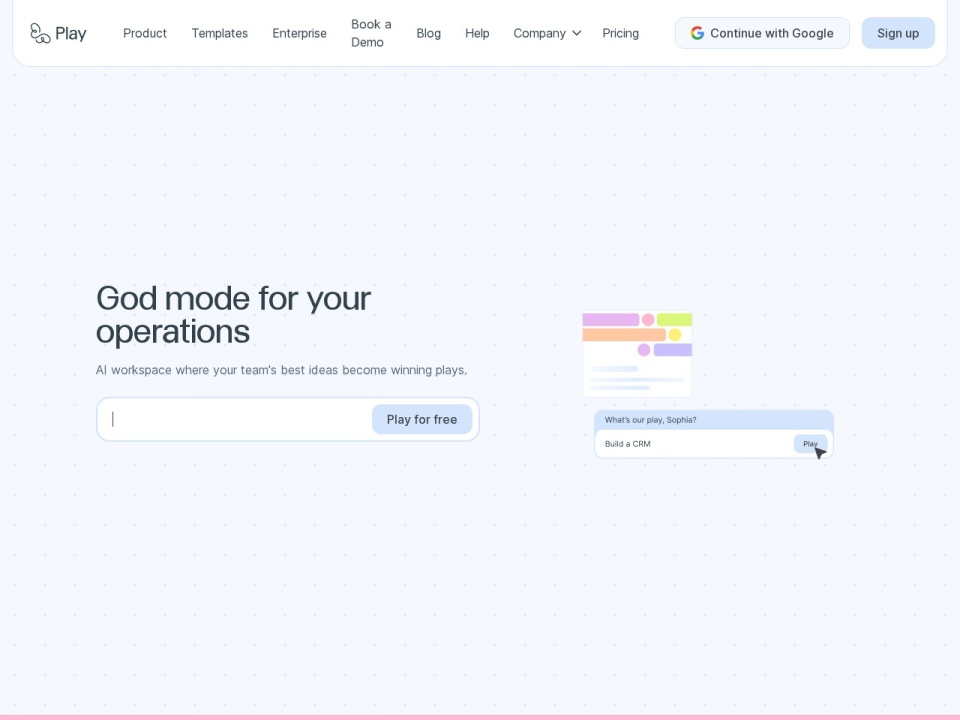Click the Play wordmark in header
This screenshot has width=960, height=720.
coord(70,34)
